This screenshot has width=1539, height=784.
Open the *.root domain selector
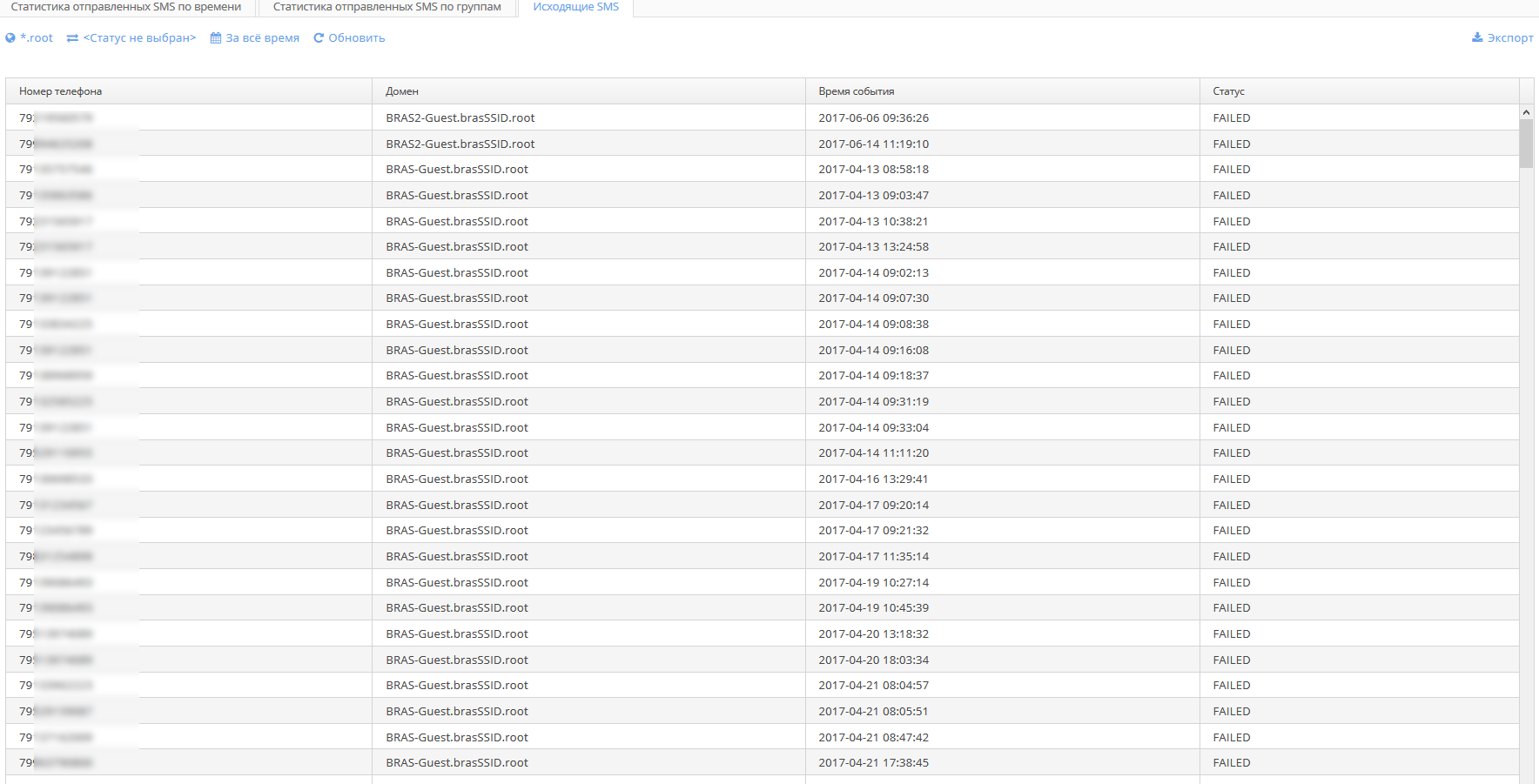click(37, 38)
